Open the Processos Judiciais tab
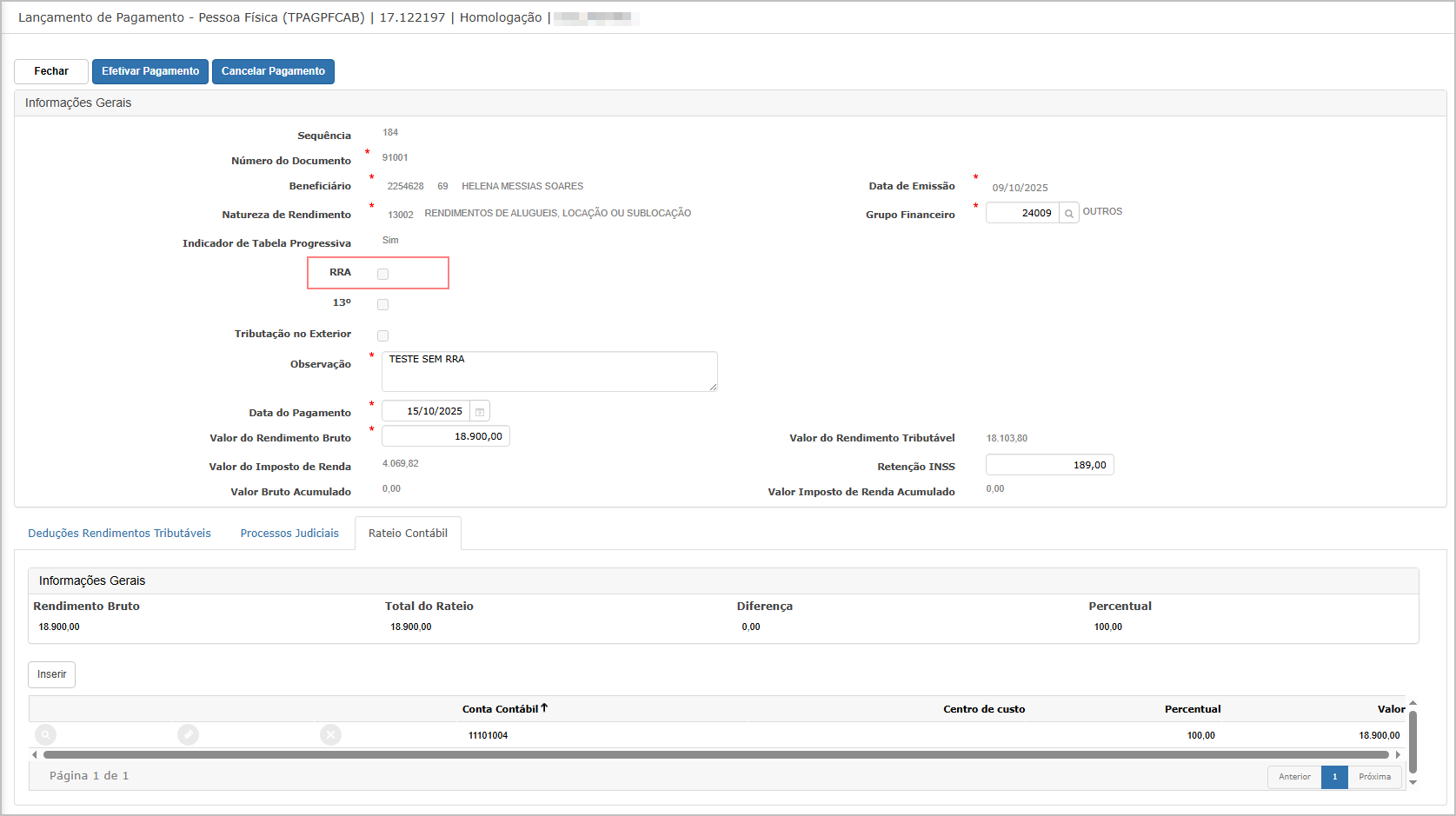The image size is (1456, 816). 289,534
